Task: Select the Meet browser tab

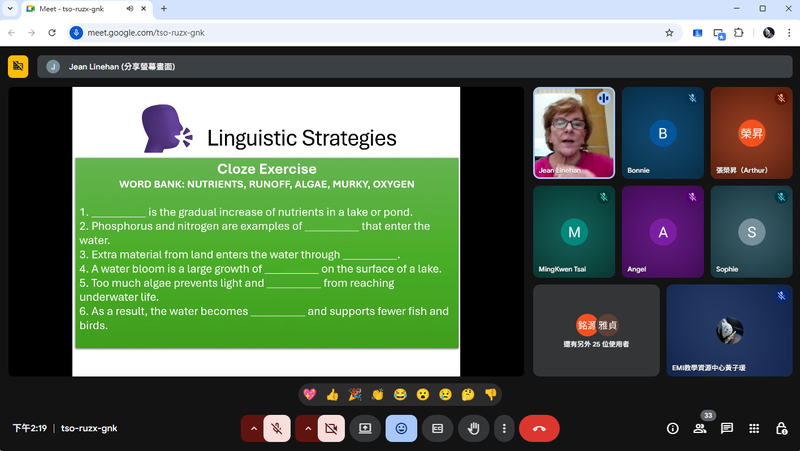Action: click(80, 9)
